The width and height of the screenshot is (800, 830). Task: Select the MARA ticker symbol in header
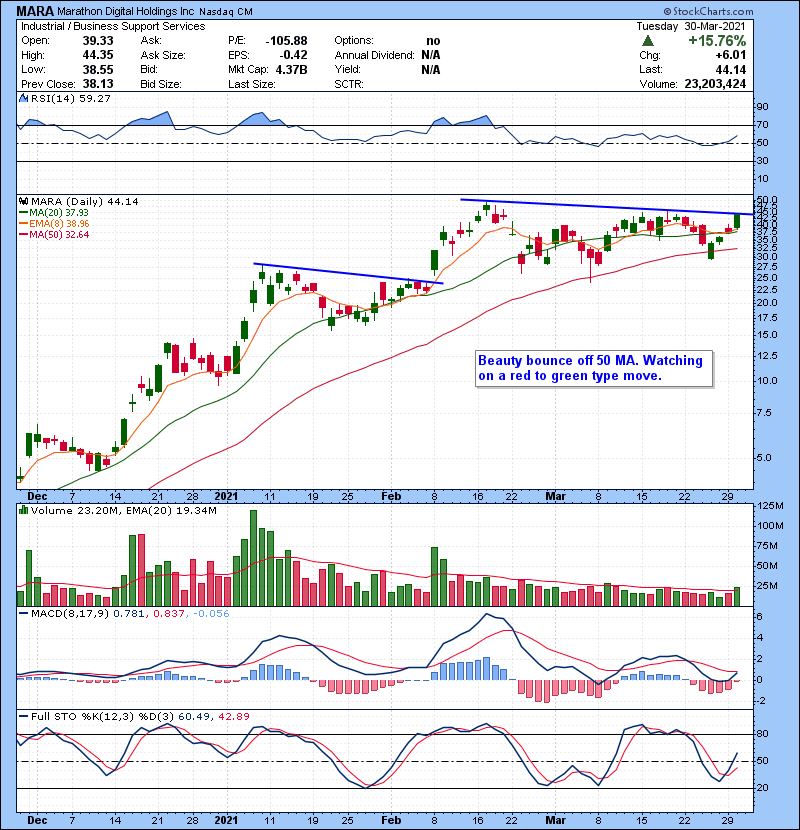pos(35,11)
